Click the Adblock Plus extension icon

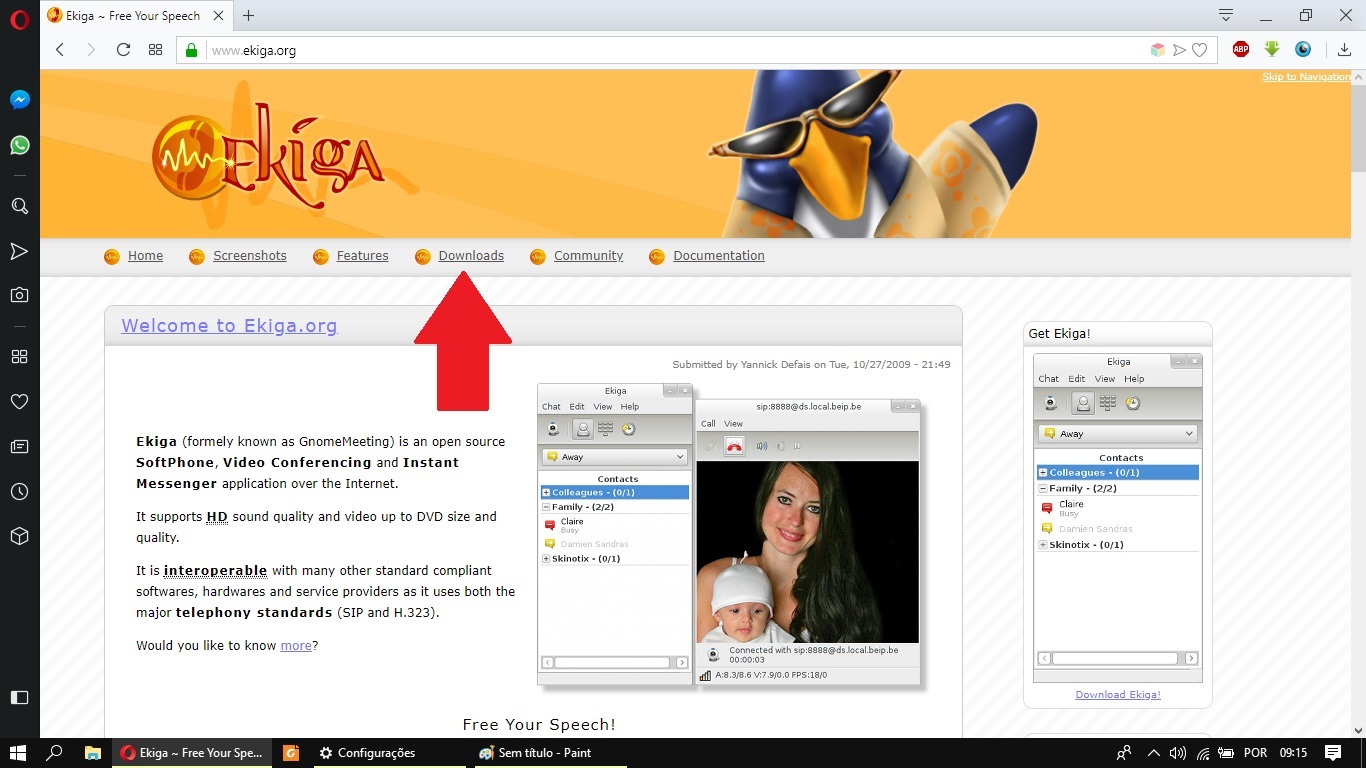pos(1241,49)
